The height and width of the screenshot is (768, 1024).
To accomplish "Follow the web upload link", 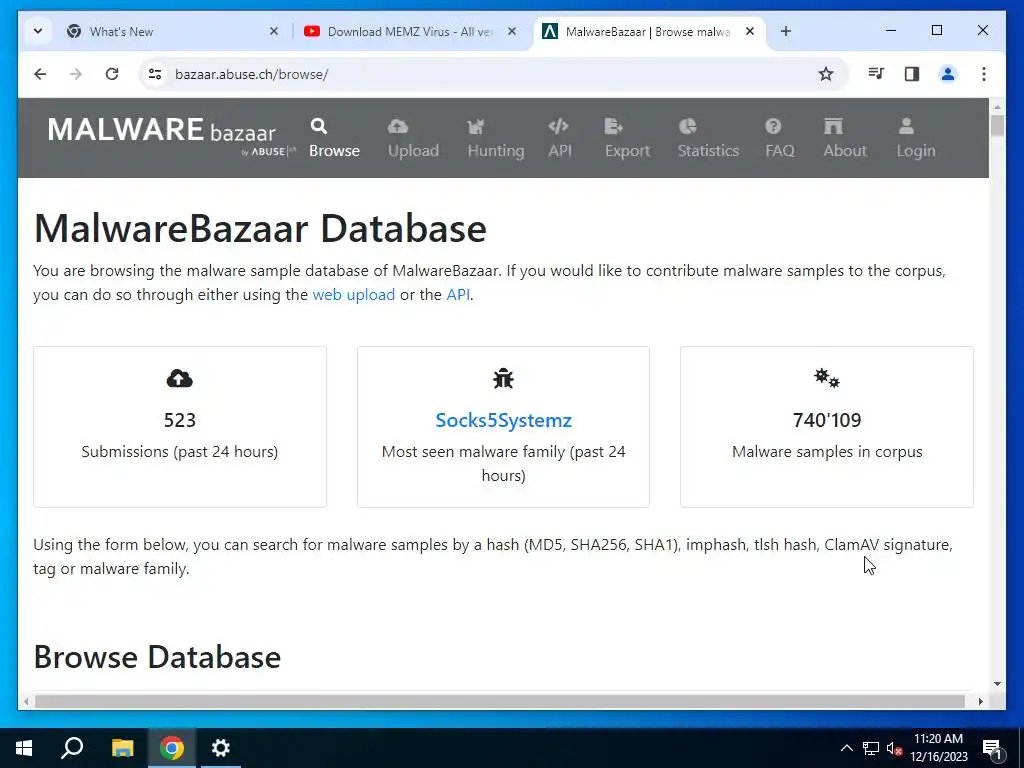I will [x=353, y=295].
